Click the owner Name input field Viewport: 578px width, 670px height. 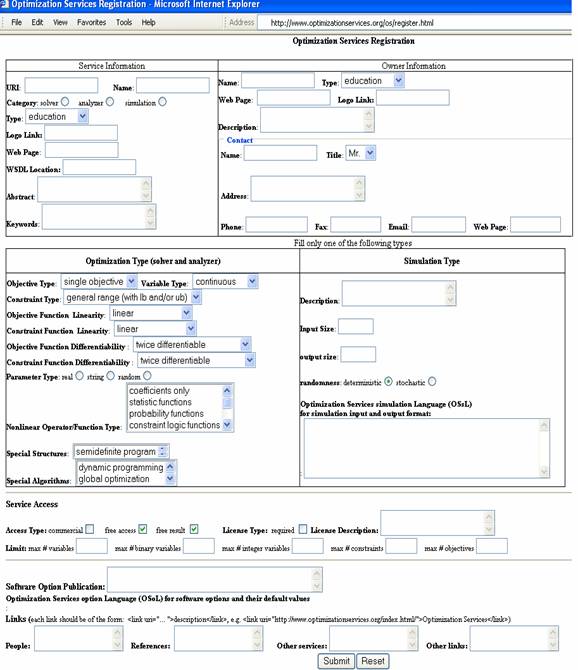278,80
